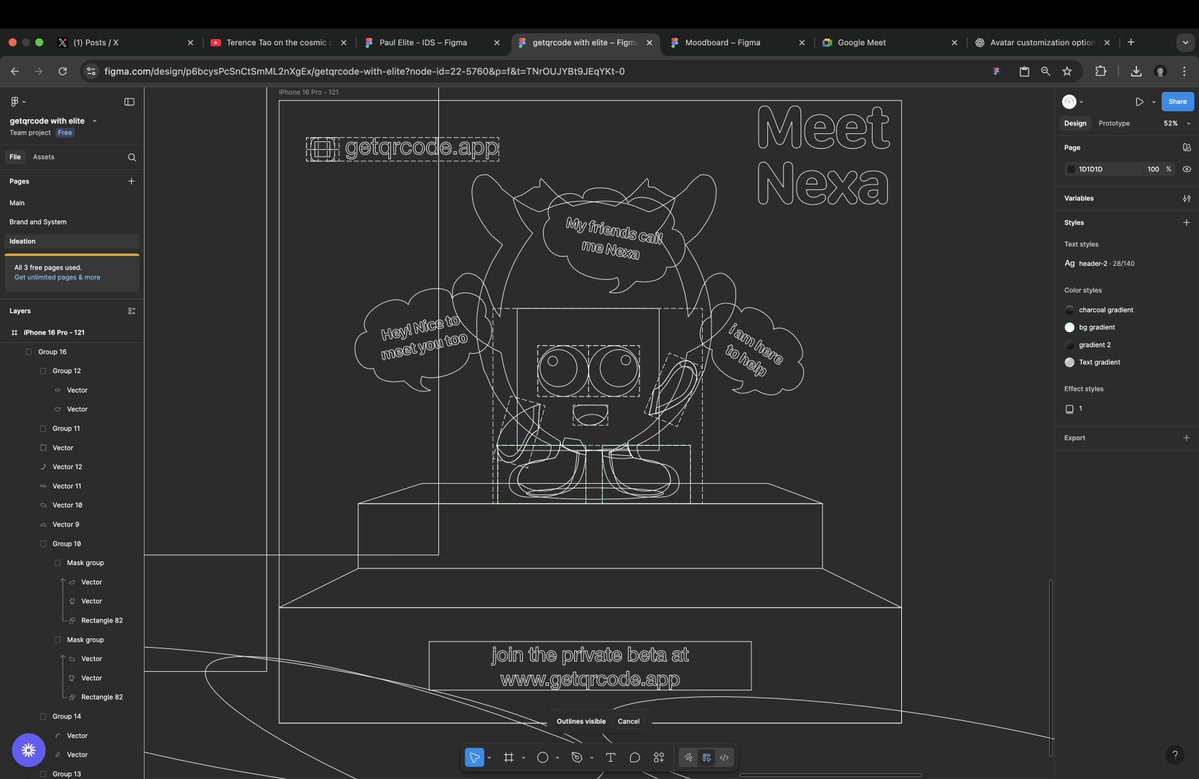Click Get unlimited pages & more link

pyautogui.click(x=57, y=278)
